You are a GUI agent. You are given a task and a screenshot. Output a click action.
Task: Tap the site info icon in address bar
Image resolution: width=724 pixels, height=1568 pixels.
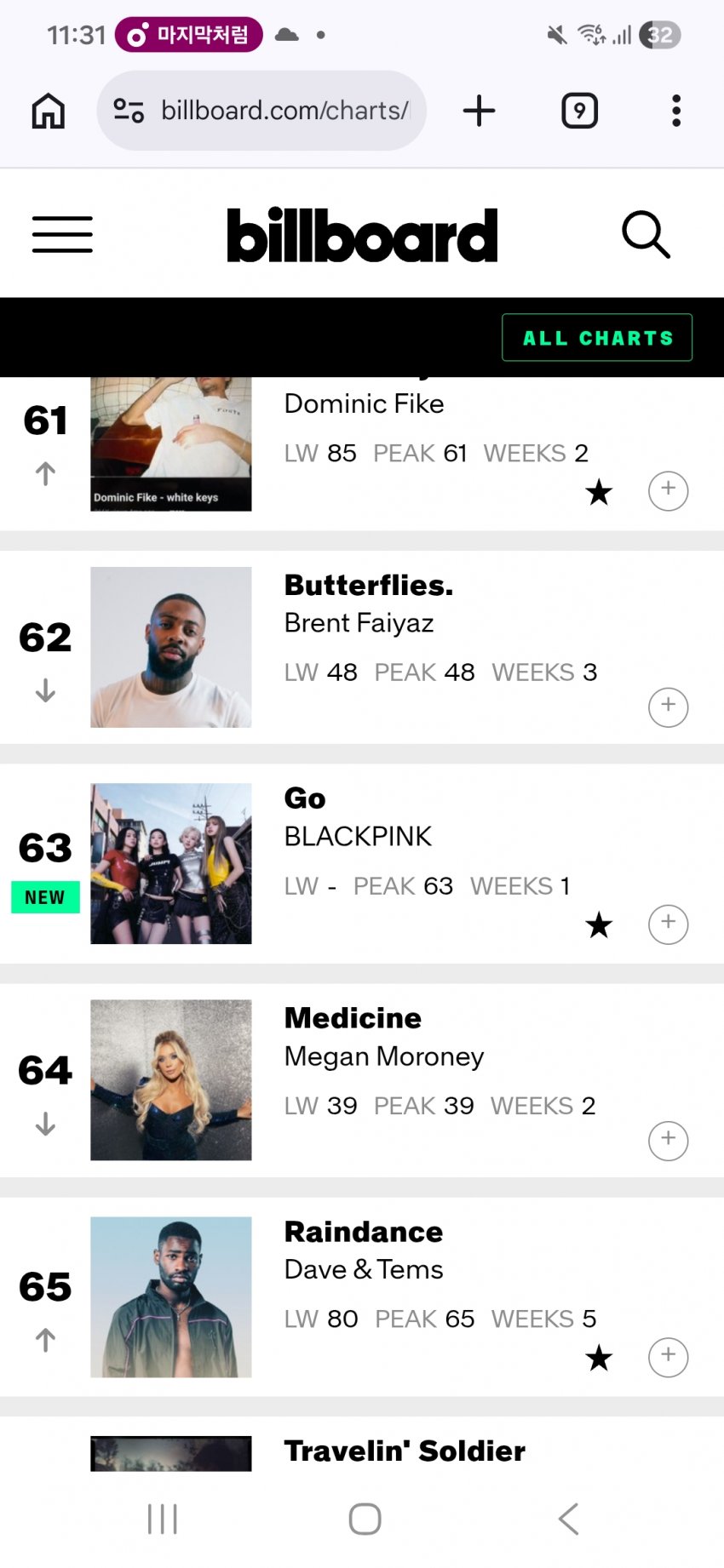(x=129, y=111)
